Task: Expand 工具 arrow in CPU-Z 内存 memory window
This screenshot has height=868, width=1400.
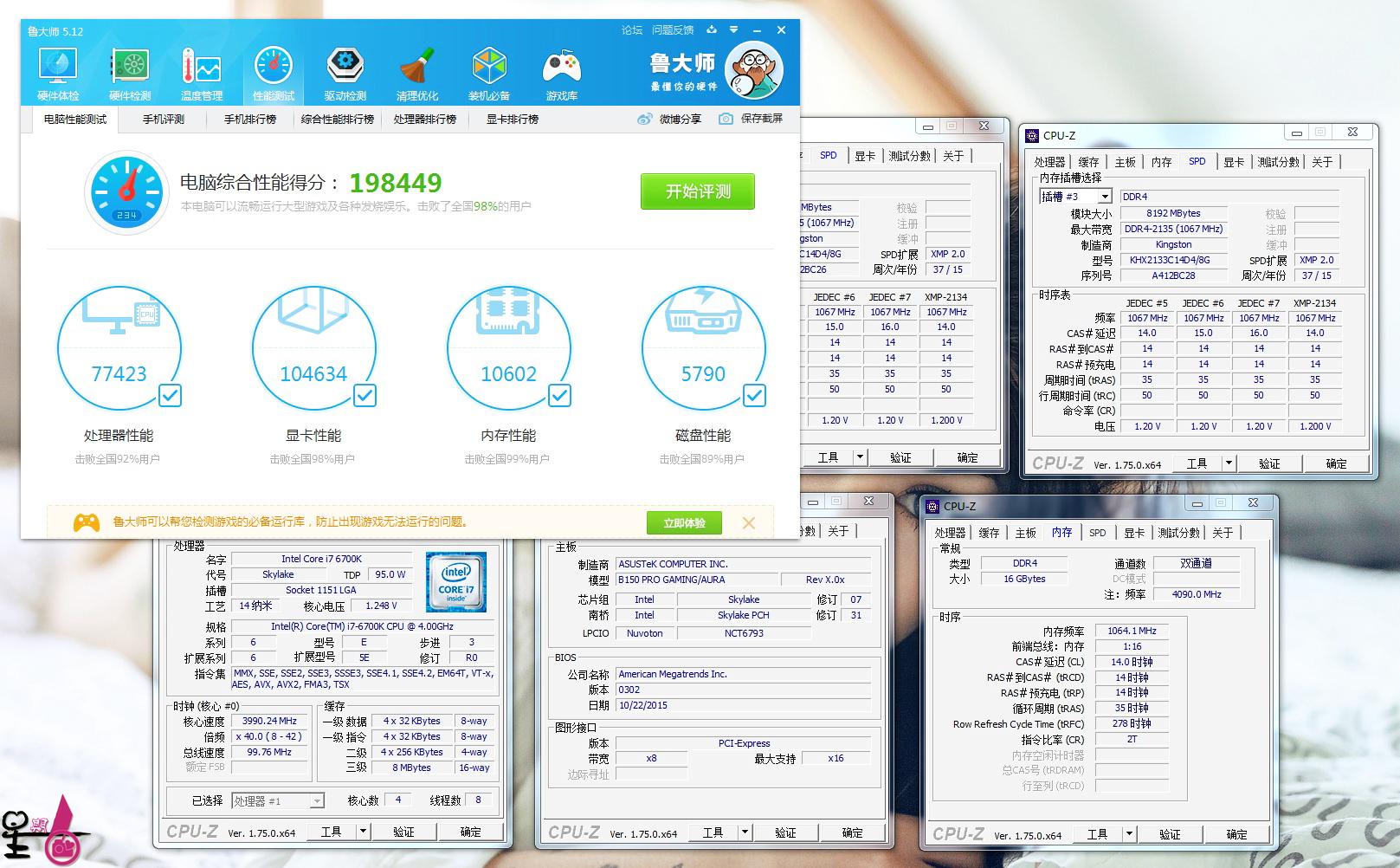Action: (x=1129, y=834)
